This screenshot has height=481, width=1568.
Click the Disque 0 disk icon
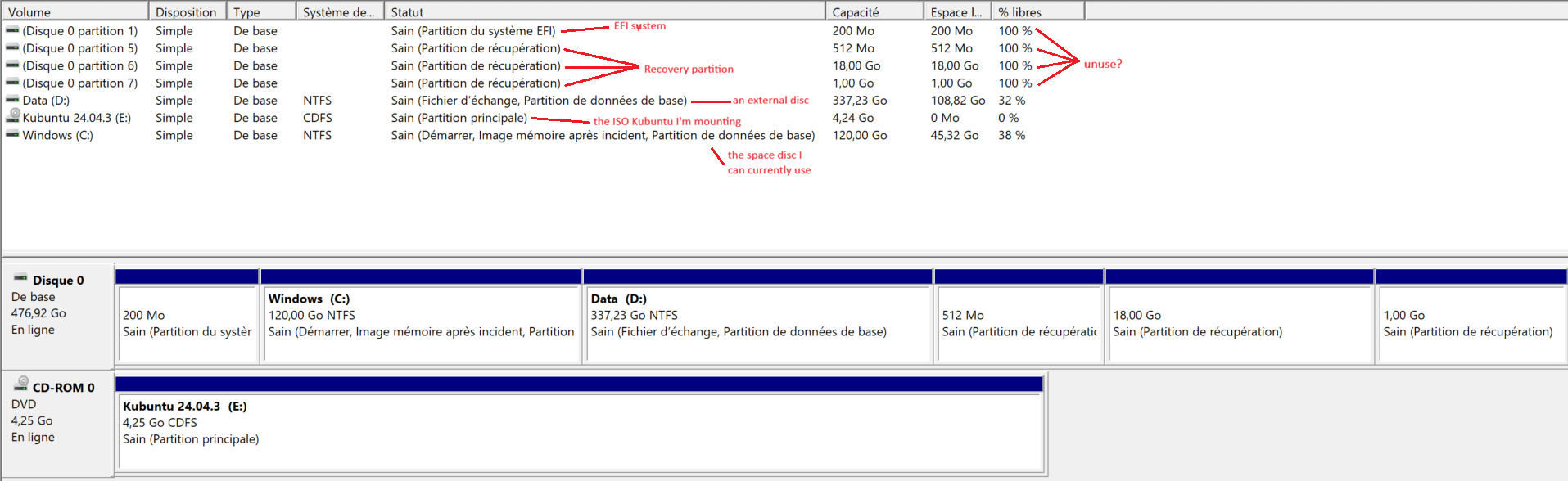click(x=20, y=278)
